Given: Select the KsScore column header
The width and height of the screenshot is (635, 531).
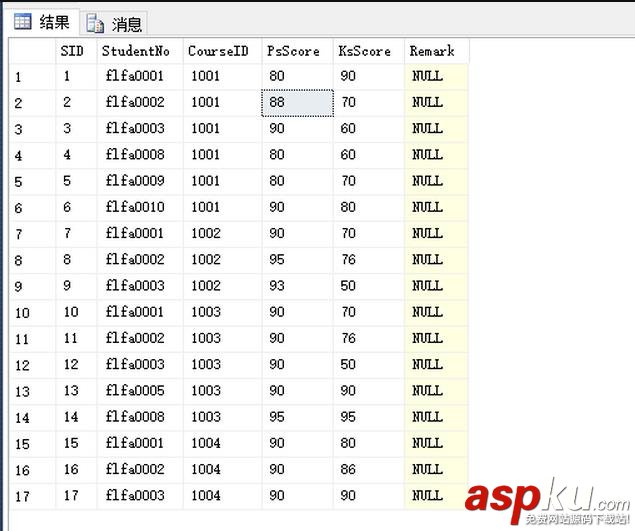Looking at the screenshot, I should (369, 51).
